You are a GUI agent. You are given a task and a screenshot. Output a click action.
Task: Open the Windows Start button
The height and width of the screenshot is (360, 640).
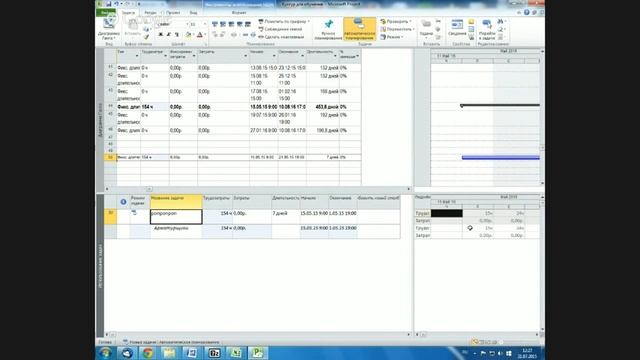tap(105, 353)
